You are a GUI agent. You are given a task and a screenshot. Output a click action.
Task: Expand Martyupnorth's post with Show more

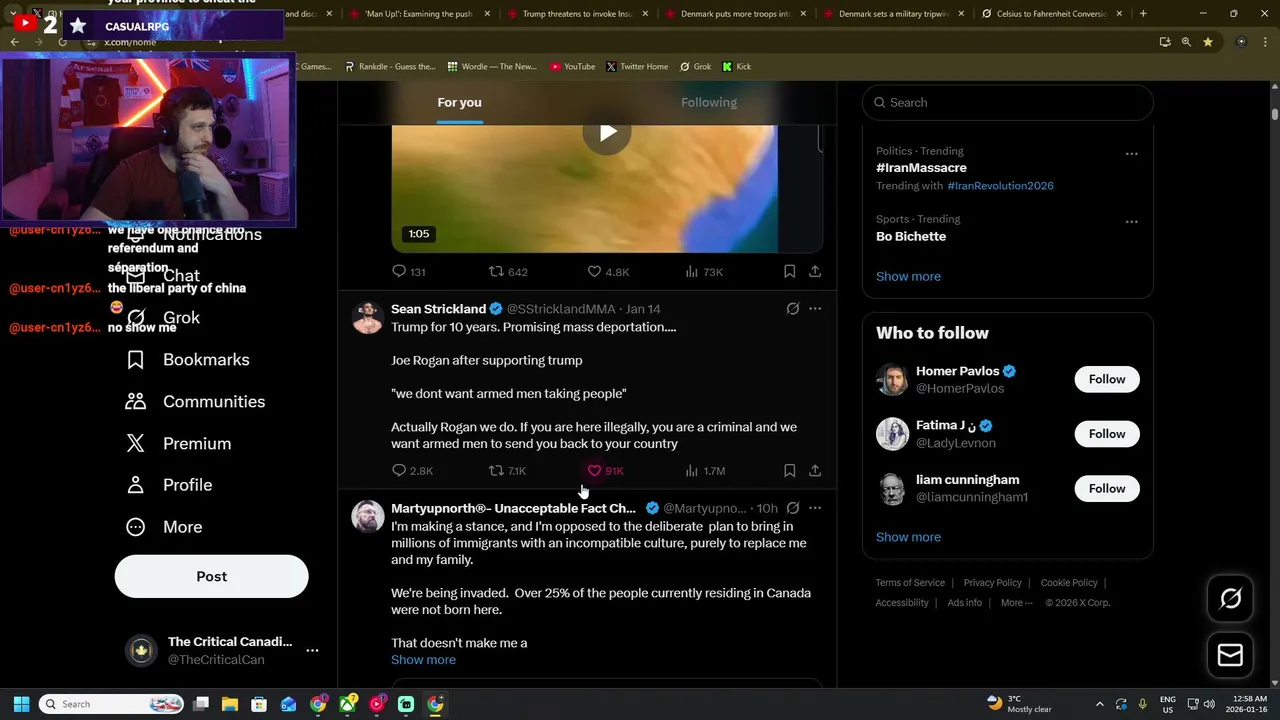(423, 660)
